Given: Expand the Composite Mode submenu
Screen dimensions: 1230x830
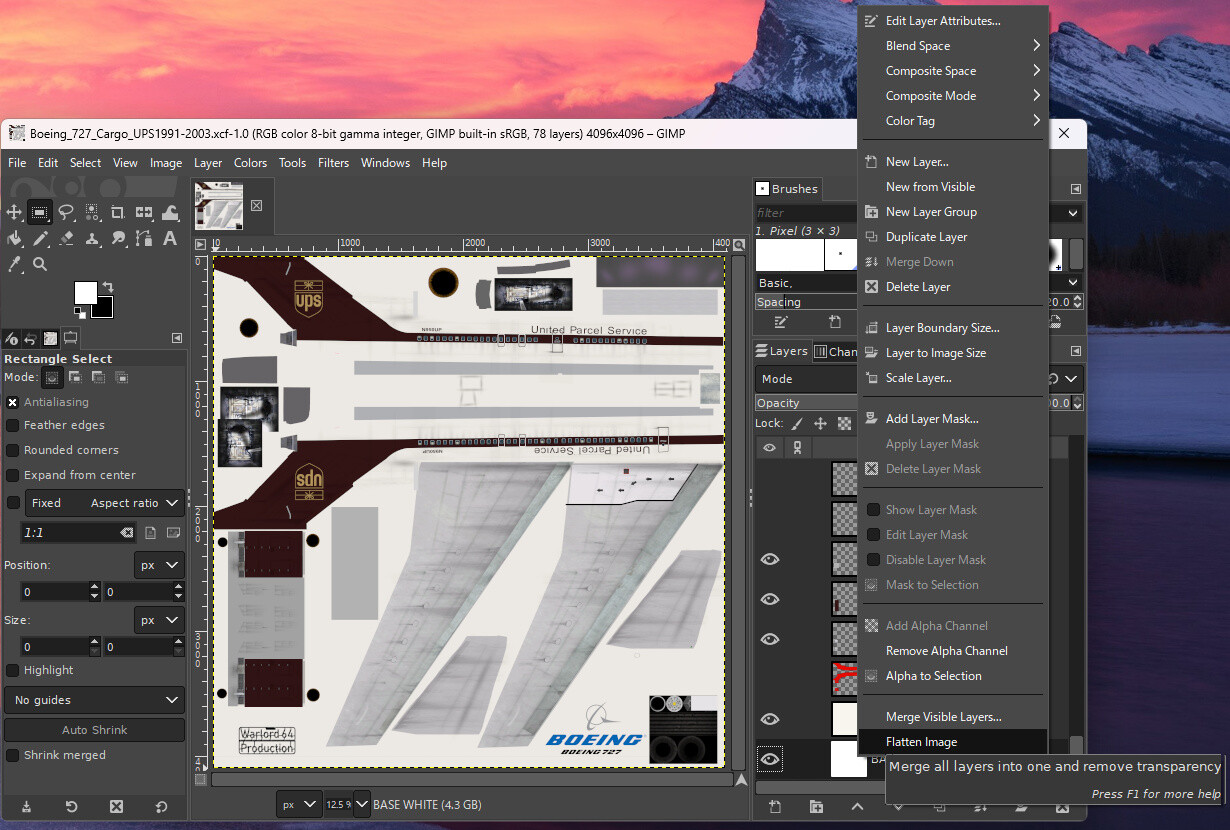Looking at the screenshot, I should [953, 96].
